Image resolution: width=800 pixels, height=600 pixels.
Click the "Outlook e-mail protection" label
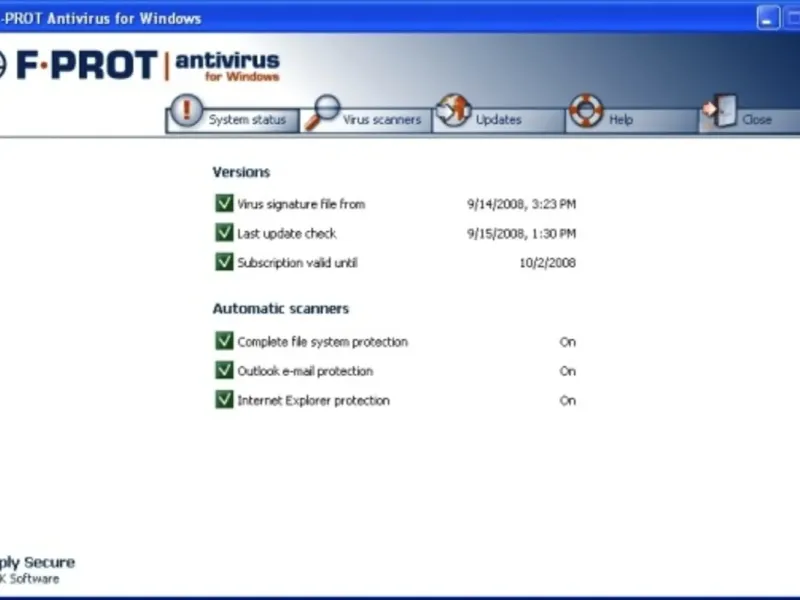(305, 371)
